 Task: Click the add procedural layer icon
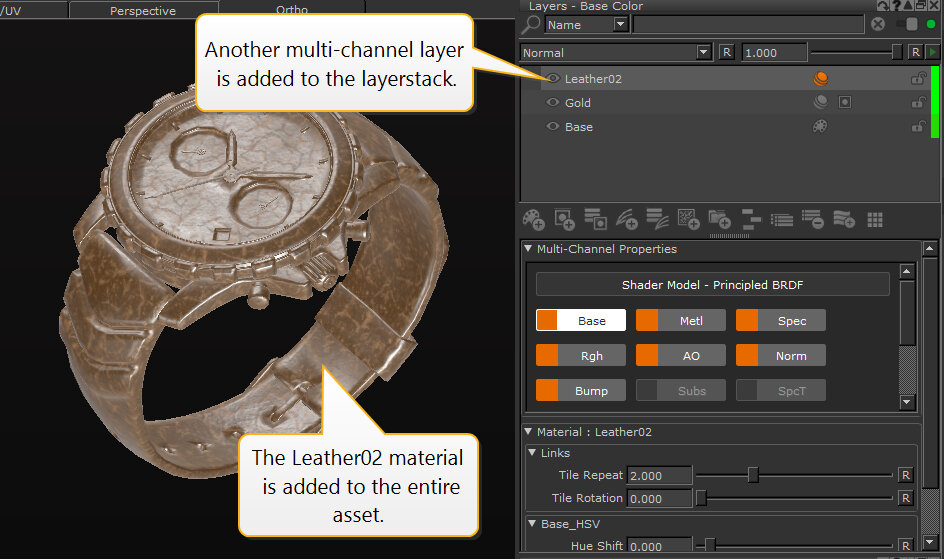pyautogui.click(x=688, y=219)
